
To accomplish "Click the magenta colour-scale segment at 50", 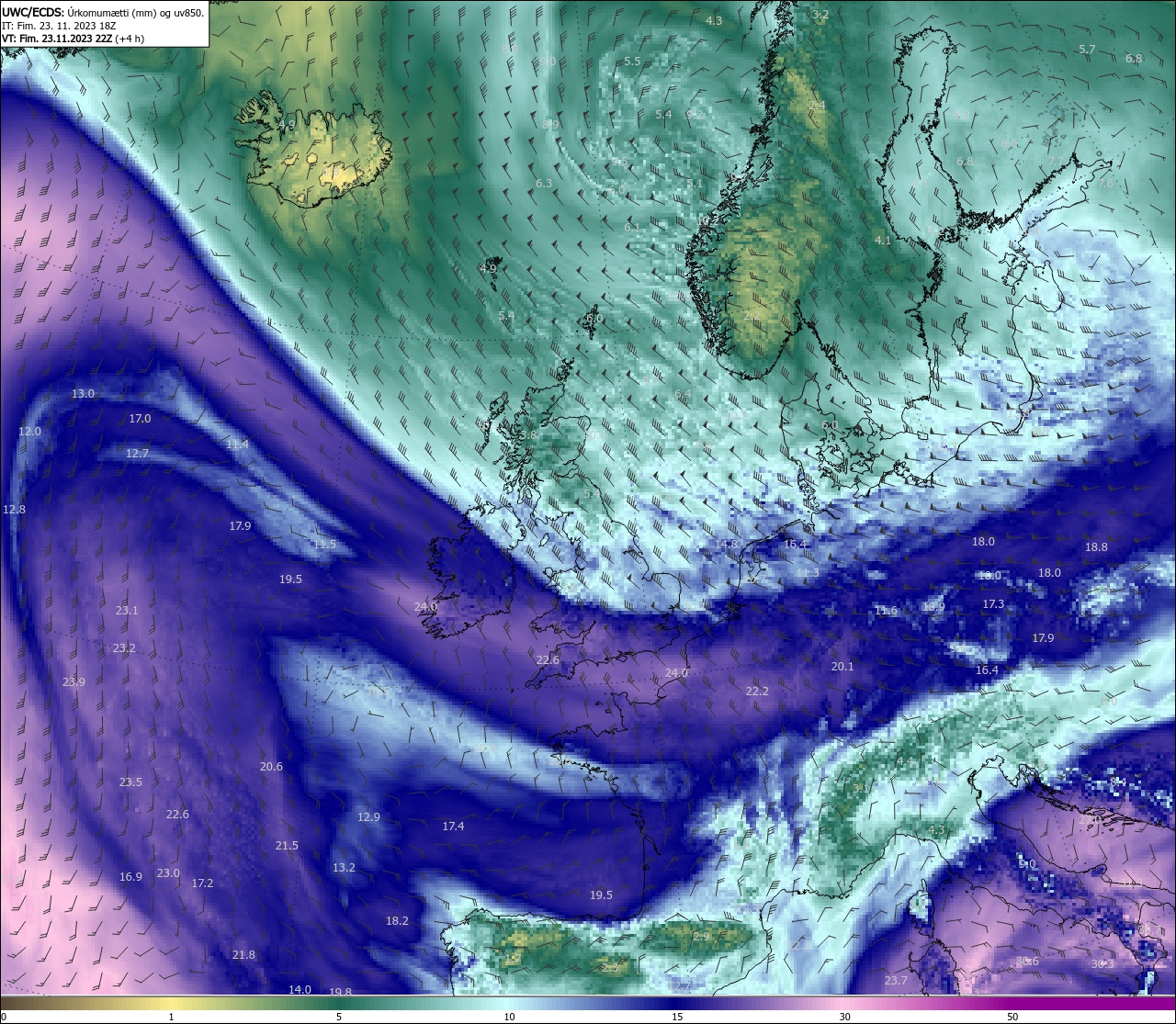I will [1012, 1003].
